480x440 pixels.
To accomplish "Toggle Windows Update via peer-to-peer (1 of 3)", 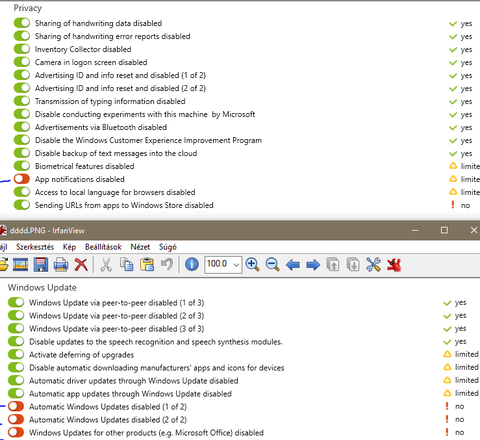I will pyautogui.click(x=16, y=302).
